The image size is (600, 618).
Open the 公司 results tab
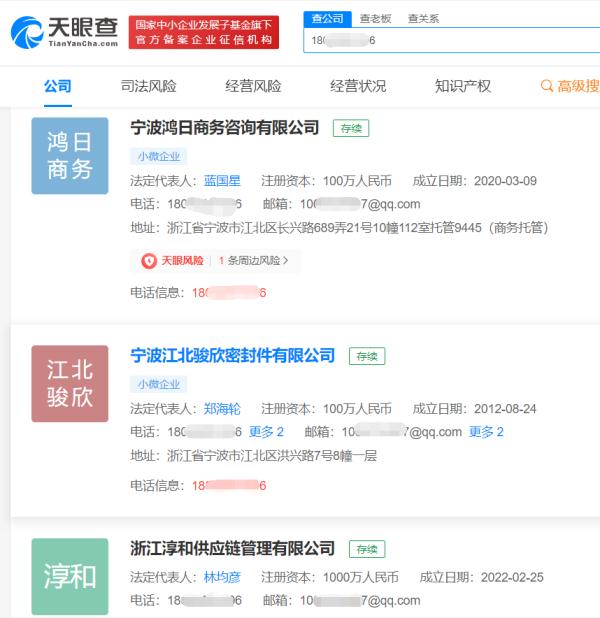point(58,86)
